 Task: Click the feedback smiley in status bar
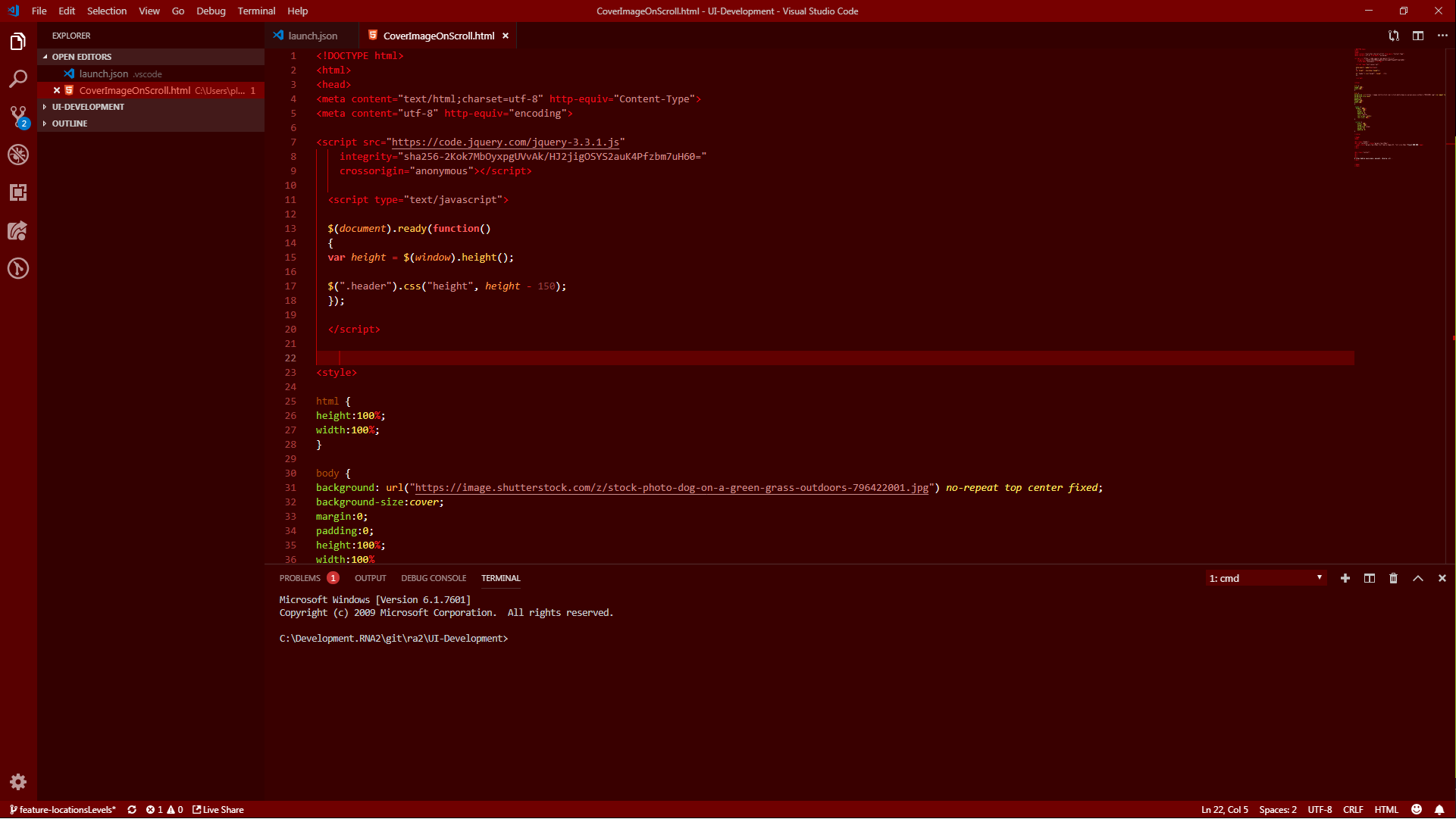coord(1417,810)
